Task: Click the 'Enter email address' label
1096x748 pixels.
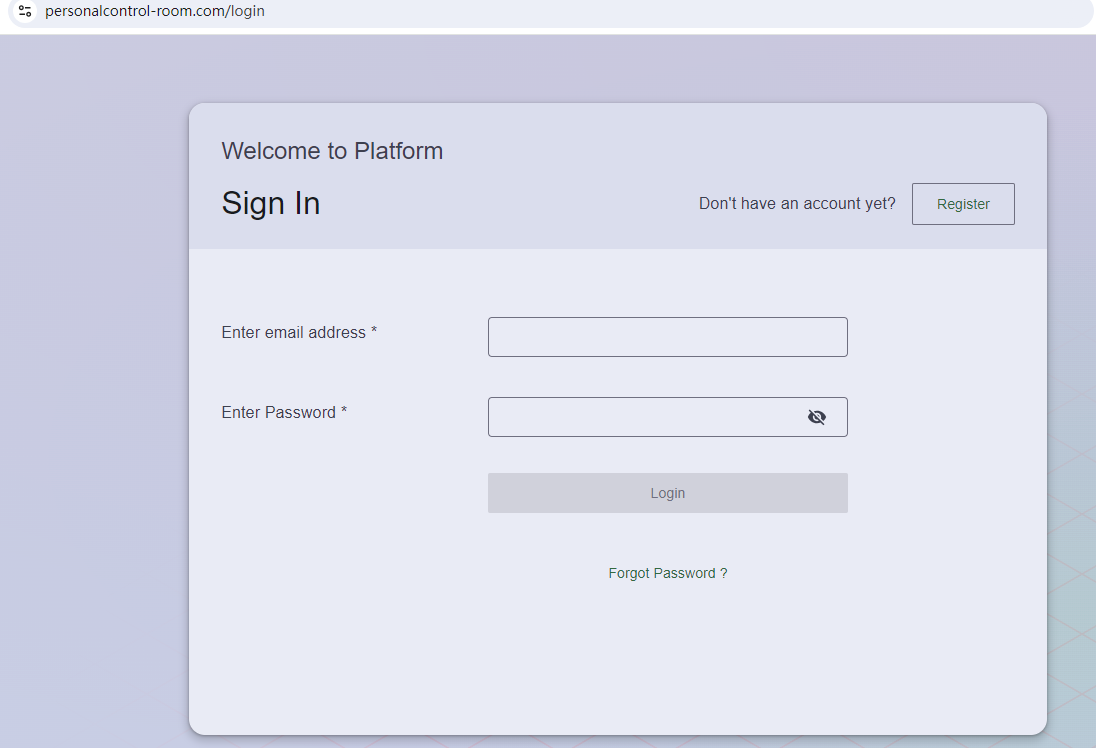Action: (293, 333)
